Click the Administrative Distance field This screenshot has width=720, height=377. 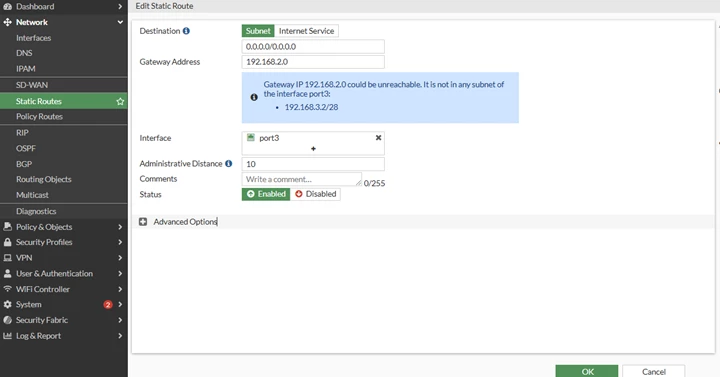point(313,164)
